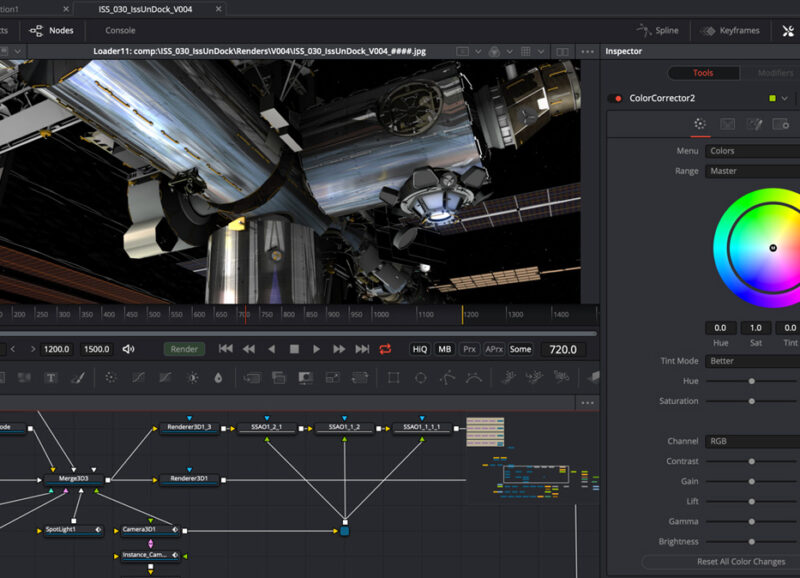
Task: Open the Console panel
Action: [120, 31]
